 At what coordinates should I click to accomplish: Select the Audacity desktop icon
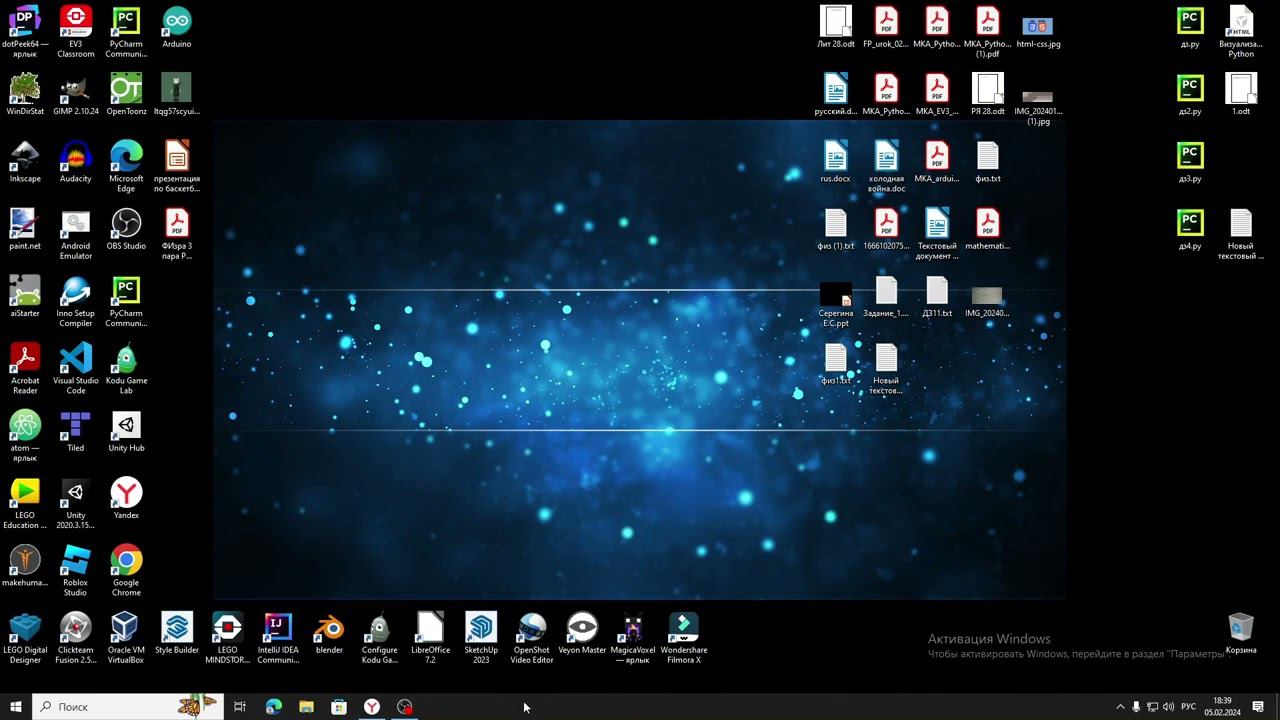tap(75, 161)
